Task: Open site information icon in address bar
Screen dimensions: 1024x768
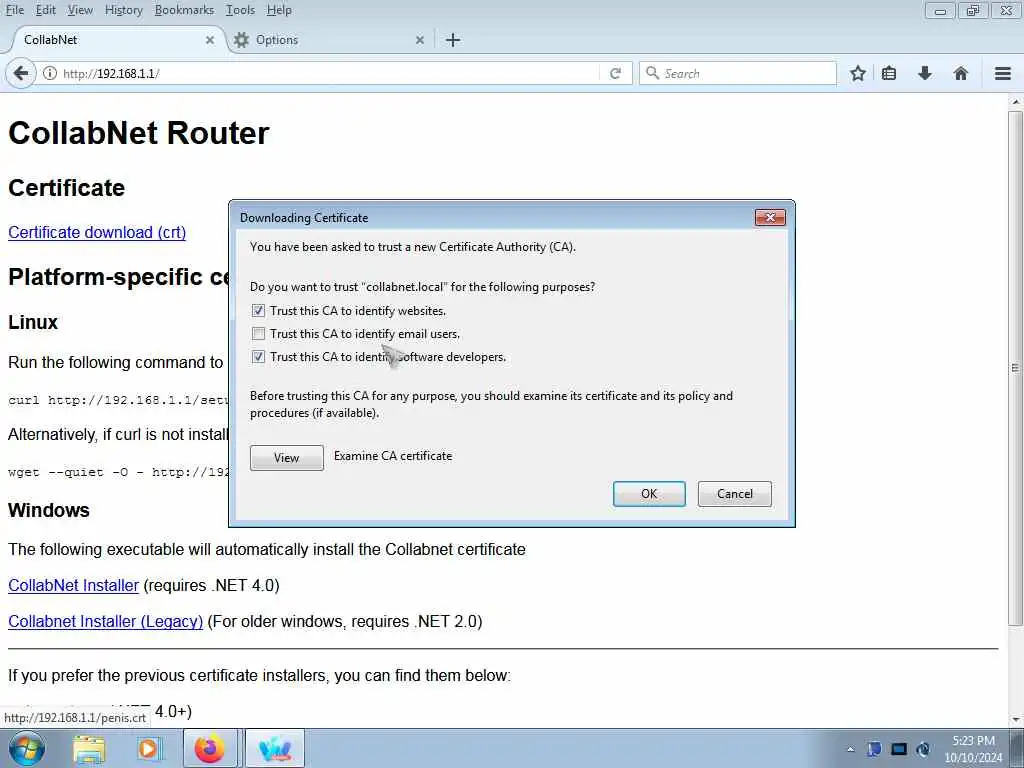Action: [x=50, y=73]
